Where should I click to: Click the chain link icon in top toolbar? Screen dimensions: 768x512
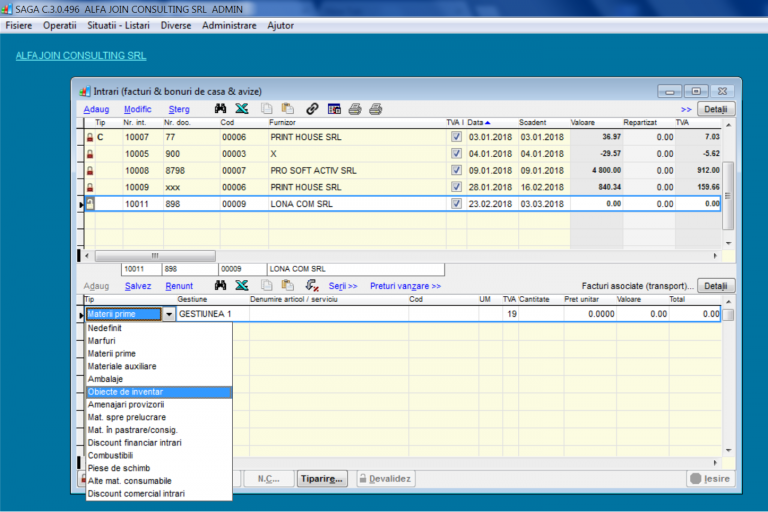(312, 109)
